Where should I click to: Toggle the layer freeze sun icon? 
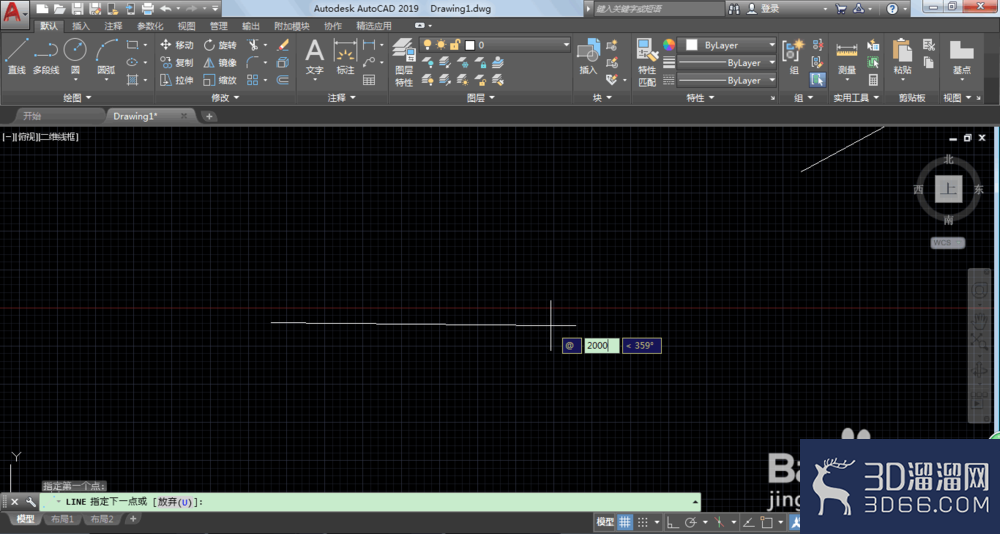coord(441,45)
